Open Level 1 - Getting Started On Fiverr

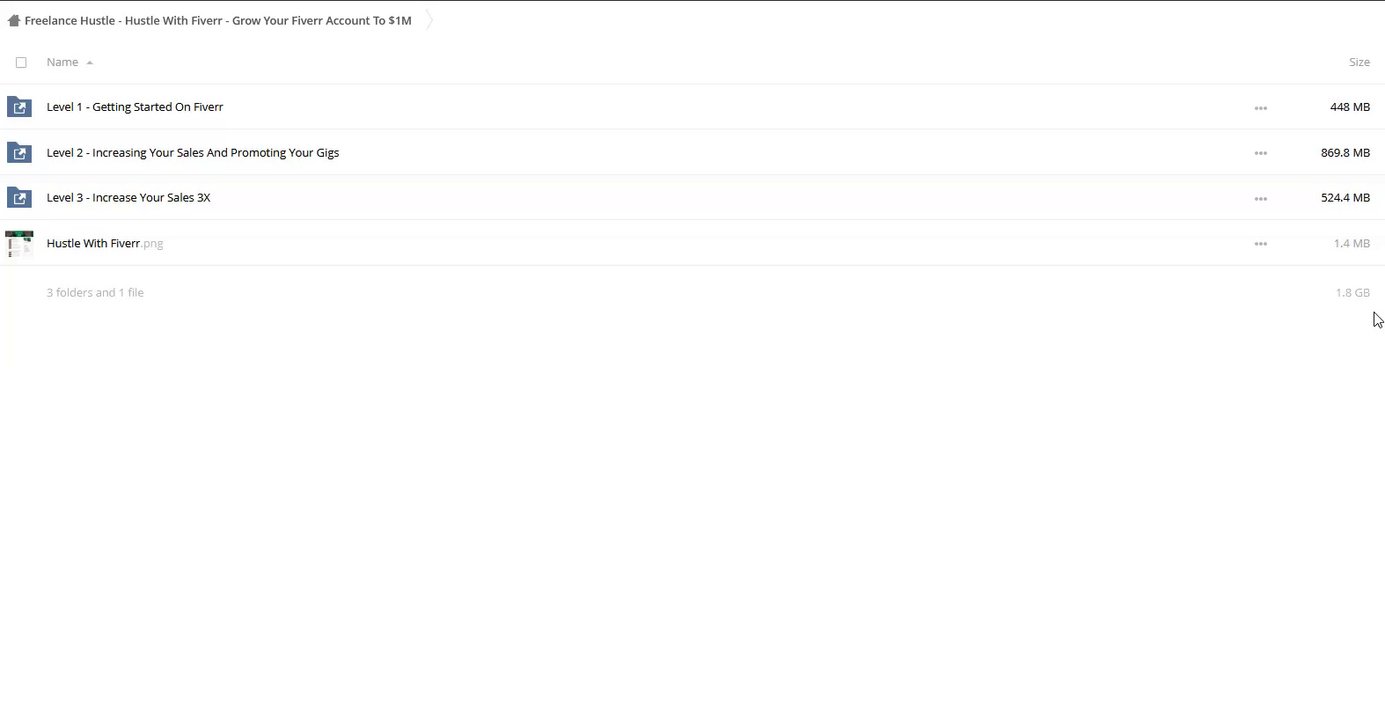135,107
